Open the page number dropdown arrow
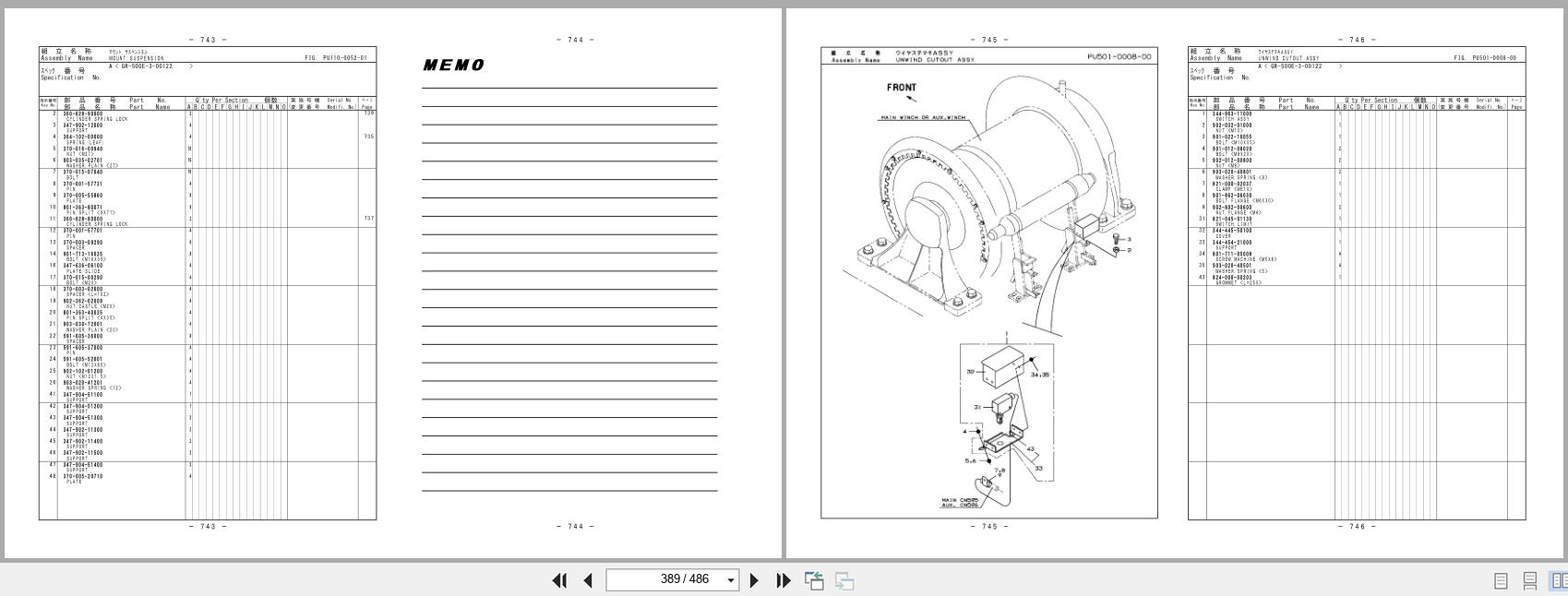1568x596 pixels. click(x=731, y=580)
